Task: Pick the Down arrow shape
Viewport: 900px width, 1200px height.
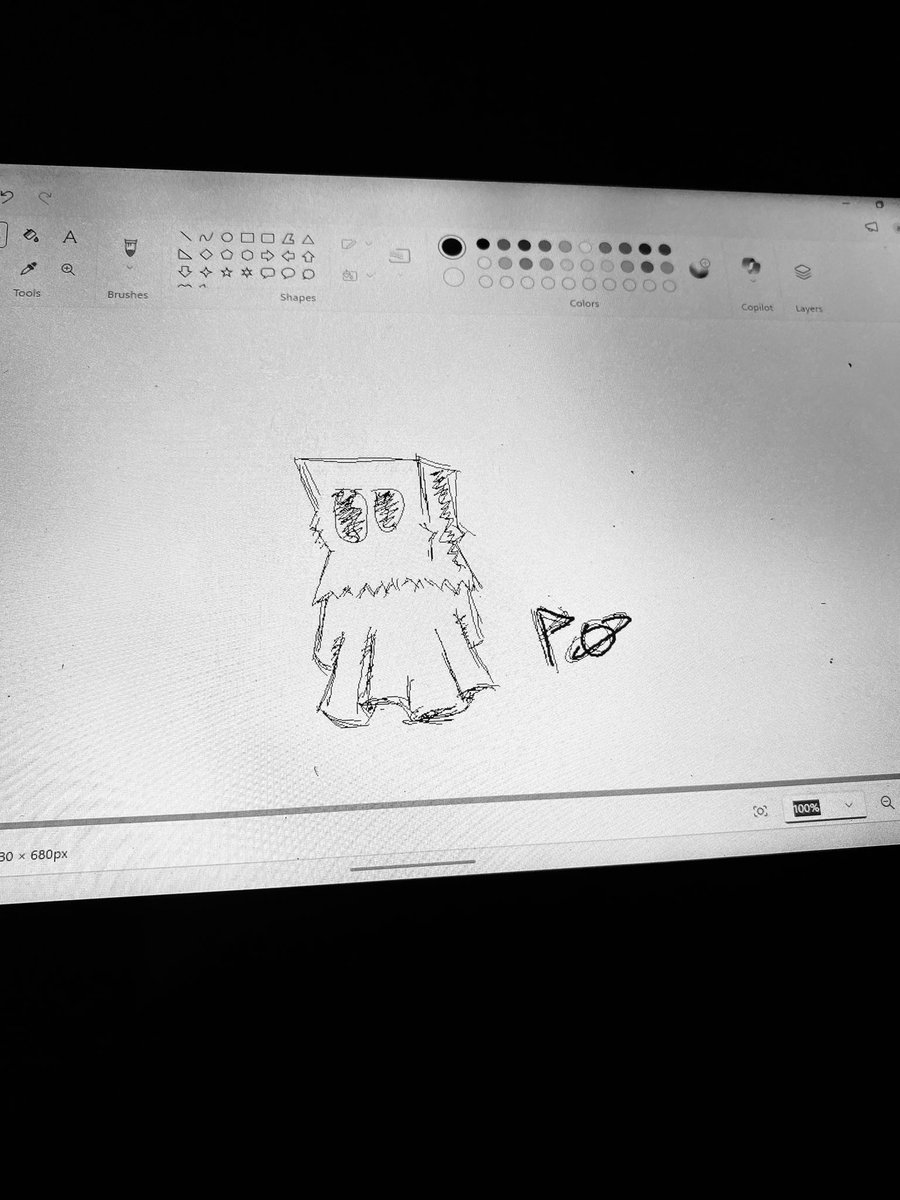Action: (x=185, y=271)
